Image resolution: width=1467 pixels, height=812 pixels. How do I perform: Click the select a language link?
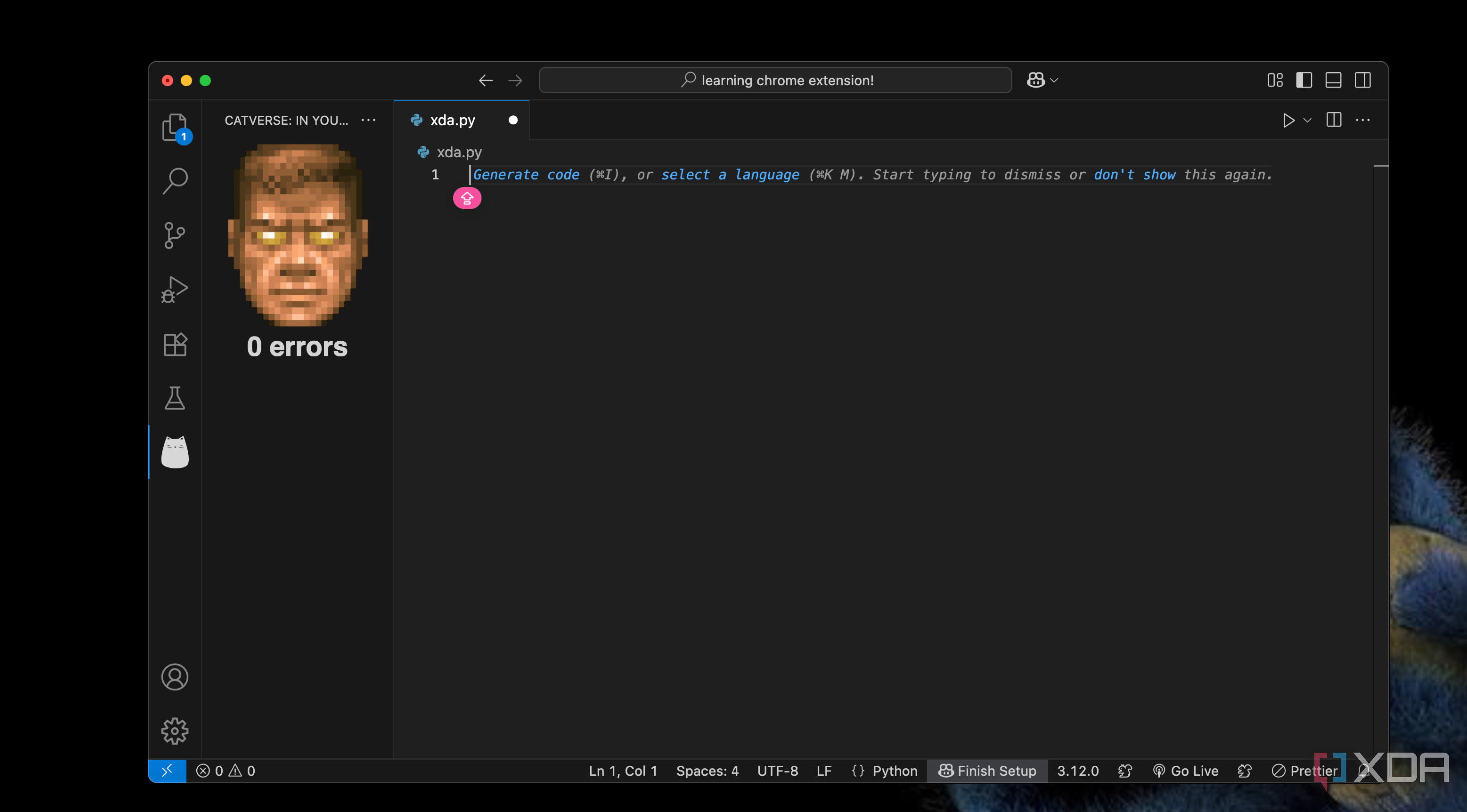(x=731, y=175)
